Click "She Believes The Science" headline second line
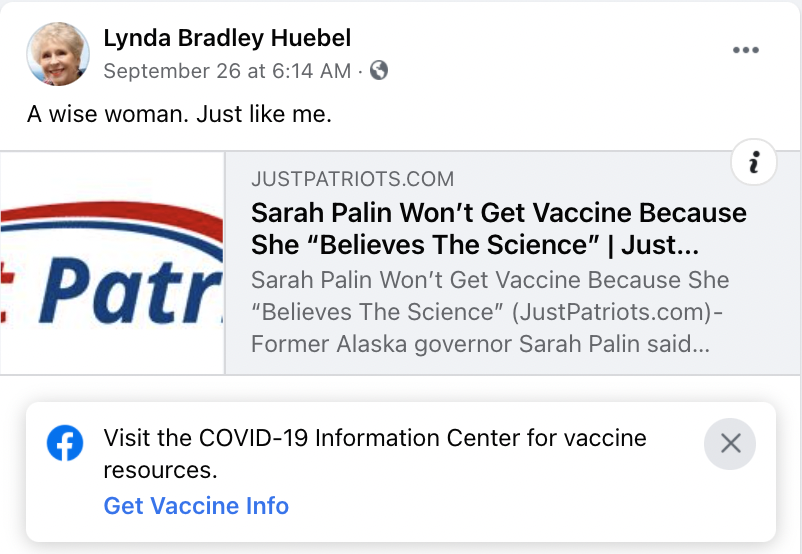Image resolution: width=802 pixels, height=554 pixels. (475, 245)
